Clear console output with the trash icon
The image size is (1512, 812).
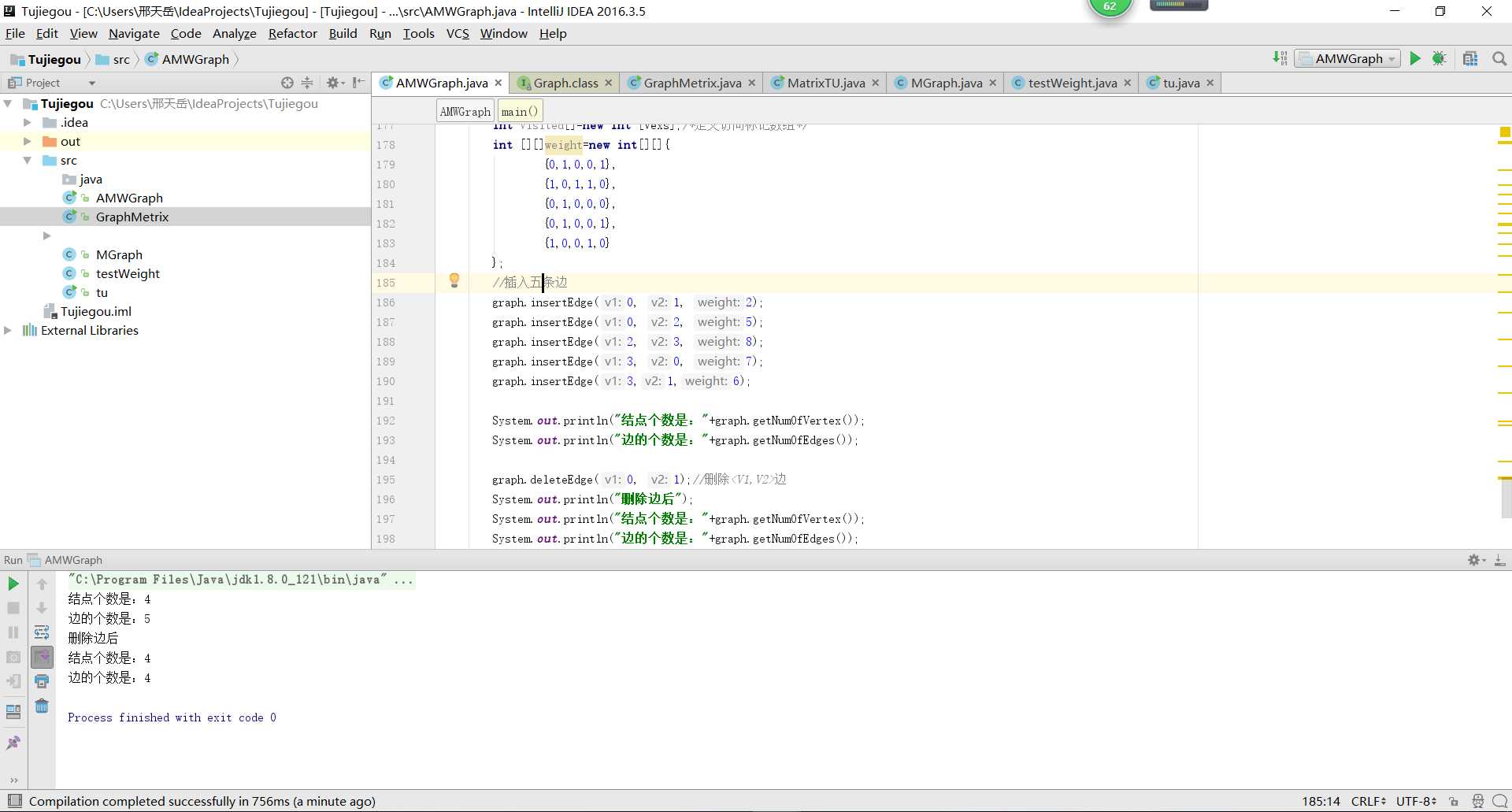[x=42, y=706]
